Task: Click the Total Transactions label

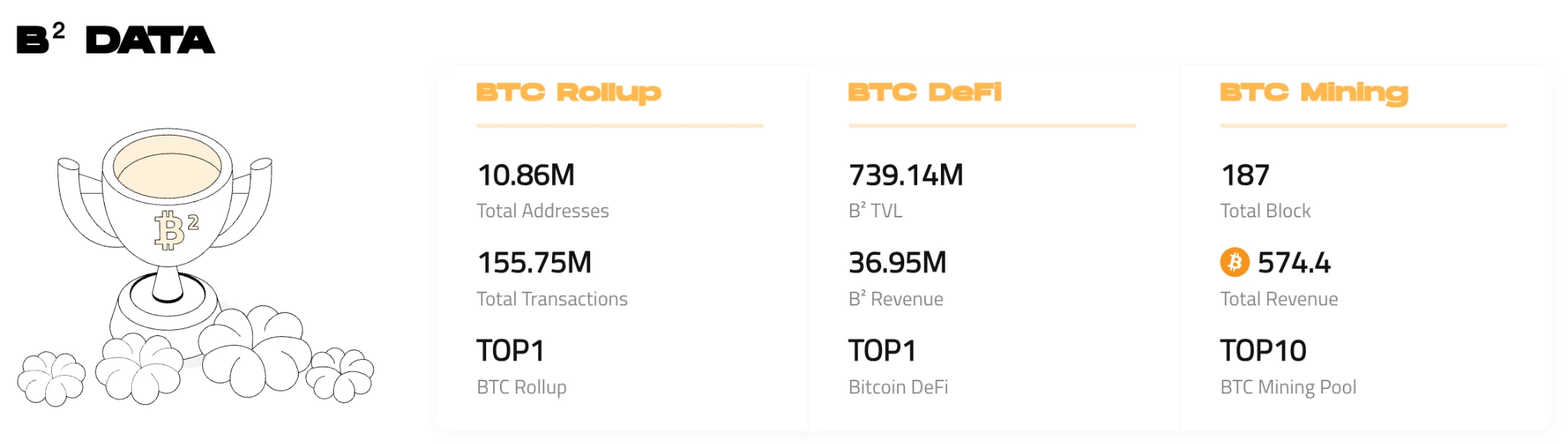Action: 551,299
